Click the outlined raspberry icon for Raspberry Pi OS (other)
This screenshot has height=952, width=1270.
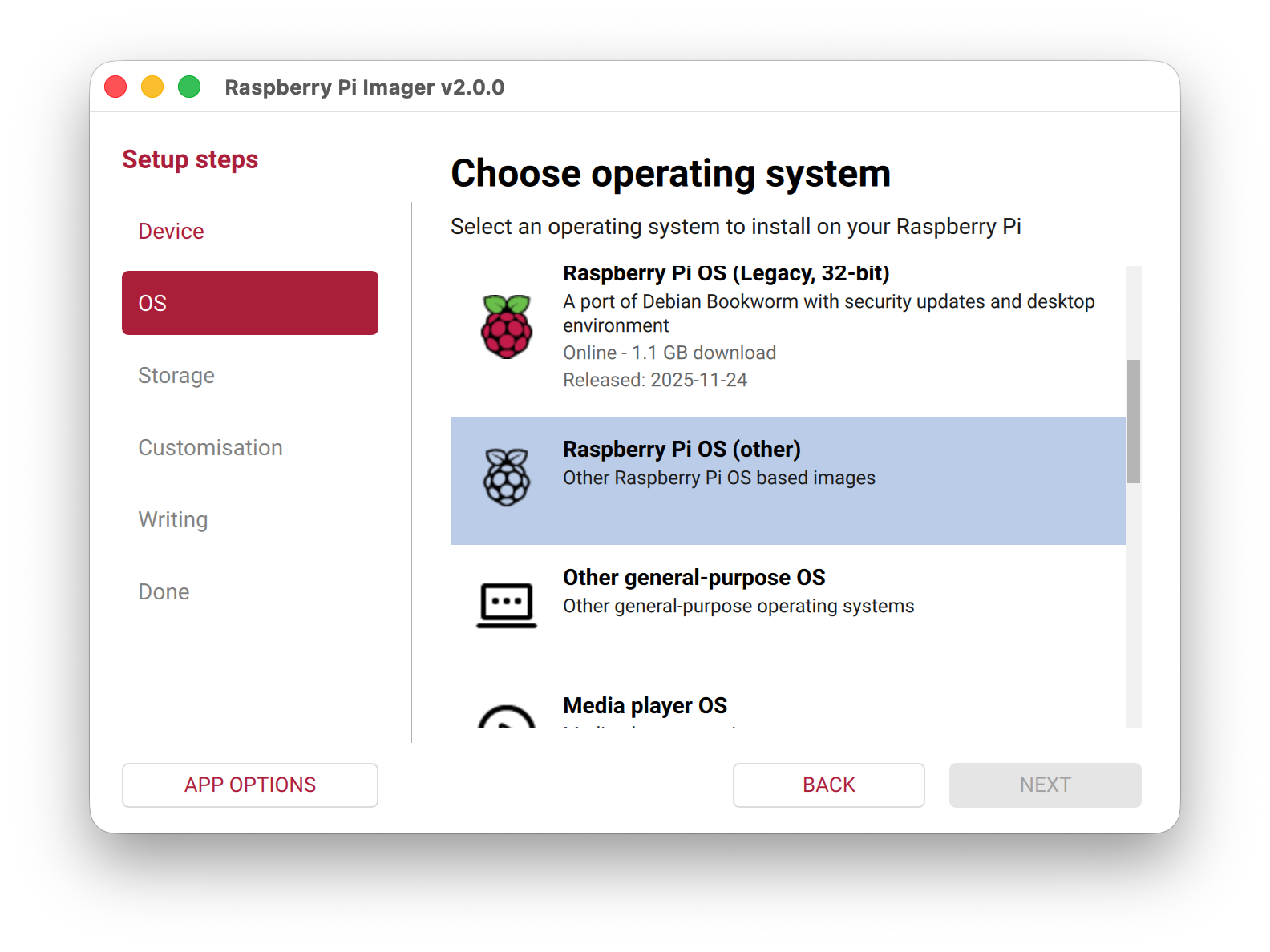point(506,478)
